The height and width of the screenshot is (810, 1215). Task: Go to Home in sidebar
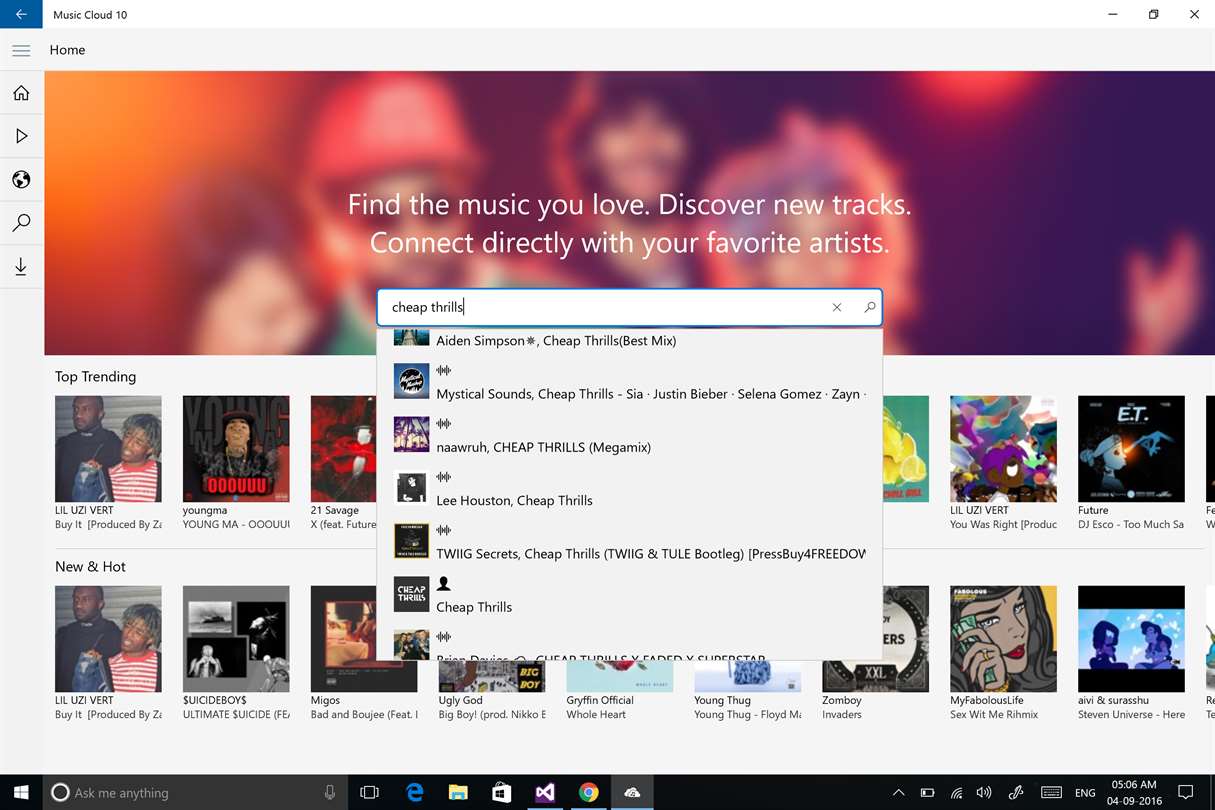[21, 93]
